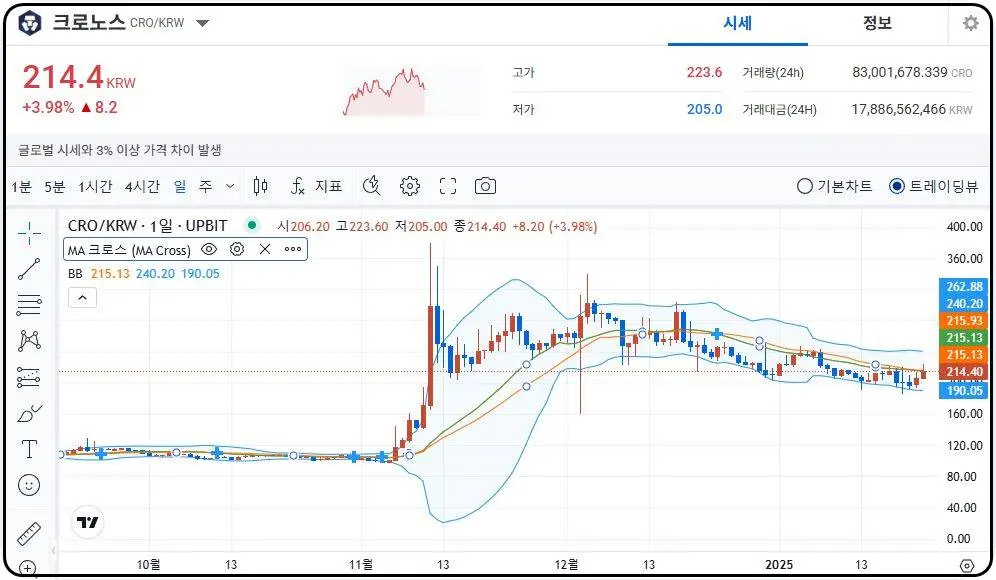996x580 pixels.
Task: Collapse the BB indicator panel arrow
Action: (x=82, y=297)
